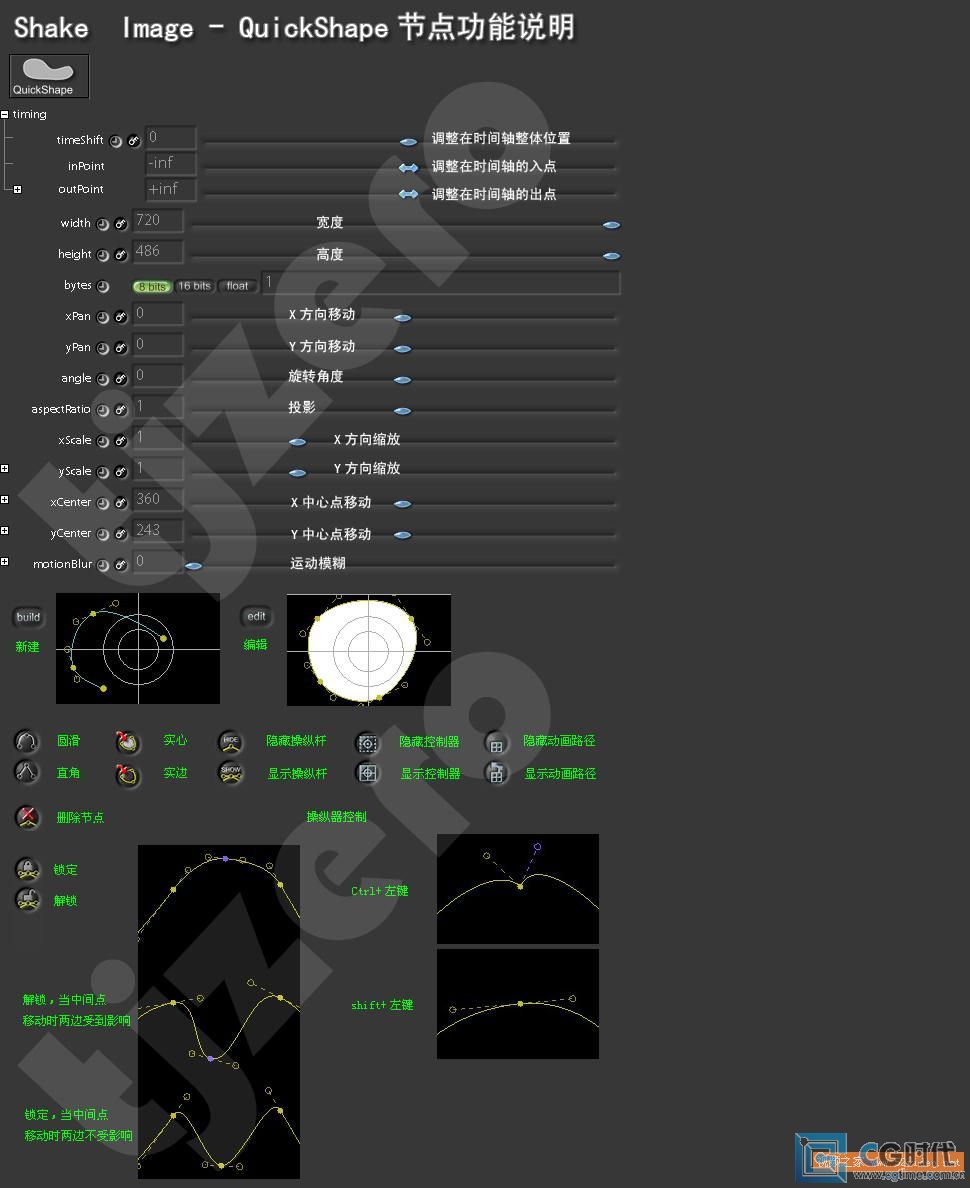970x1188 pixels.
Task: Collapse the timing parameter group
Action: tap(5, 114)
